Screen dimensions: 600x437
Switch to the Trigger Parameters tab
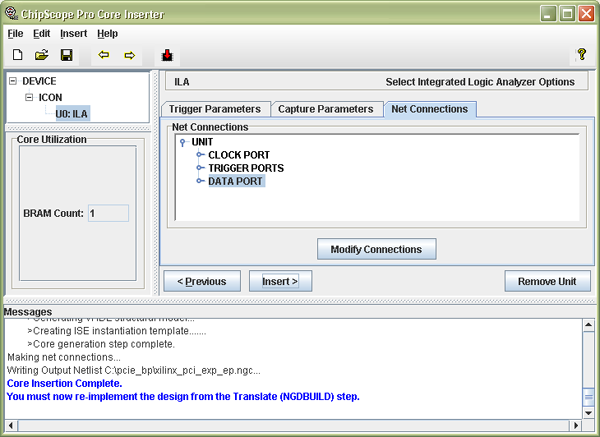214,108
